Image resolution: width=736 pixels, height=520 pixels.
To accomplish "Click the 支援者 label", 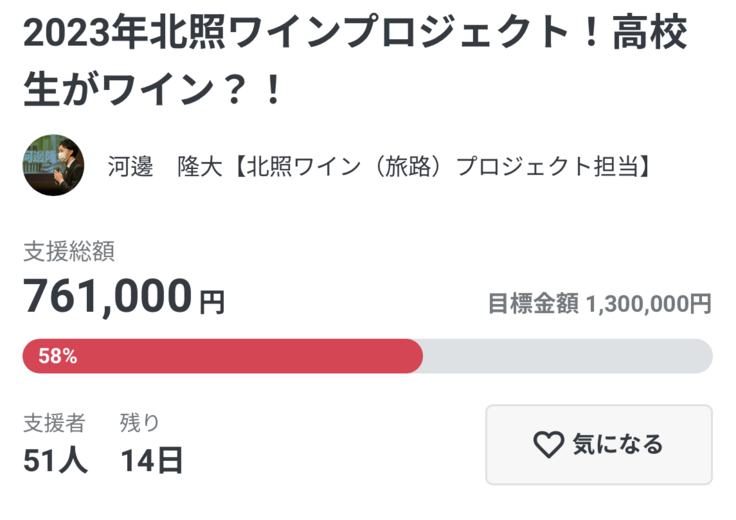I will (x=54, y=423).
